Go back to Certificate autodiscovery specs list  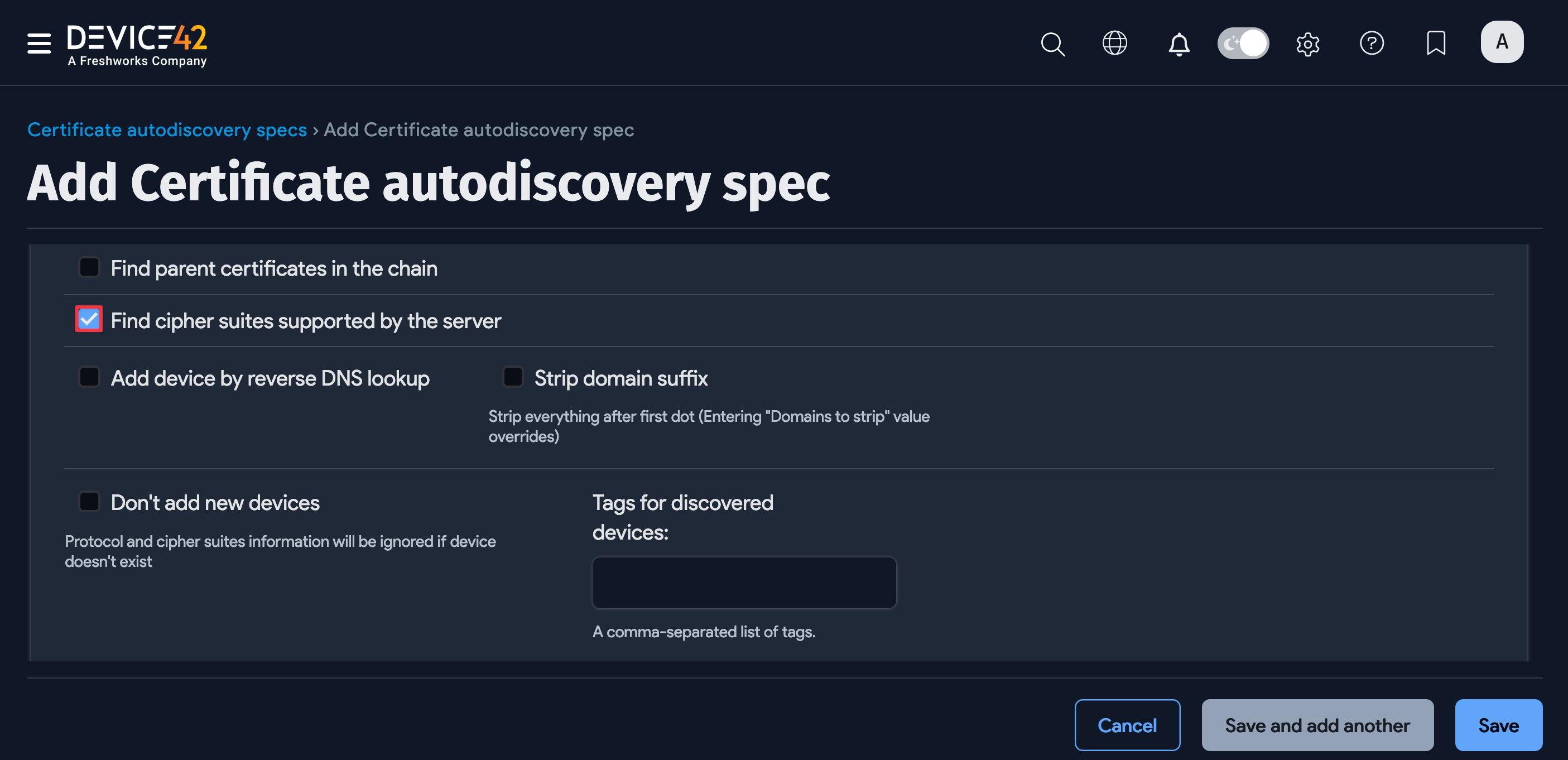pos(167,129)
